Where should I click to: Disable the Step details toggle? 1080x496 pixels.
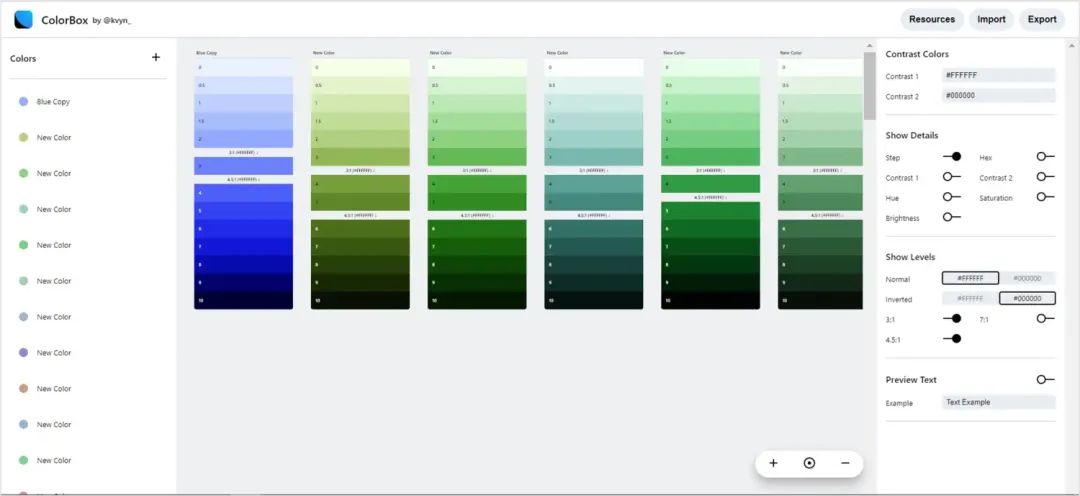(x=952, y=157)
